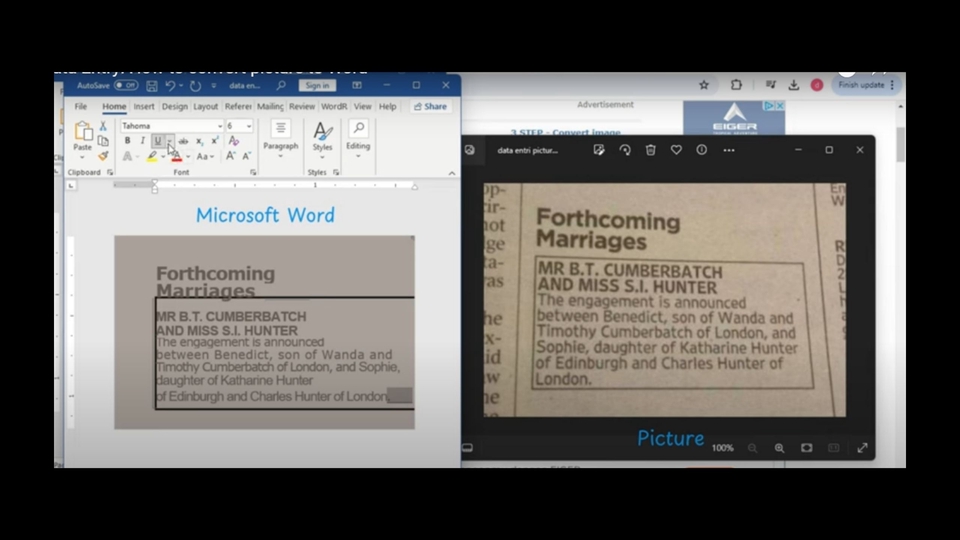The width and height of the screenshot is (960, 540).
Task: Open the Mailings tab
Action: click(x=270, y=107)
